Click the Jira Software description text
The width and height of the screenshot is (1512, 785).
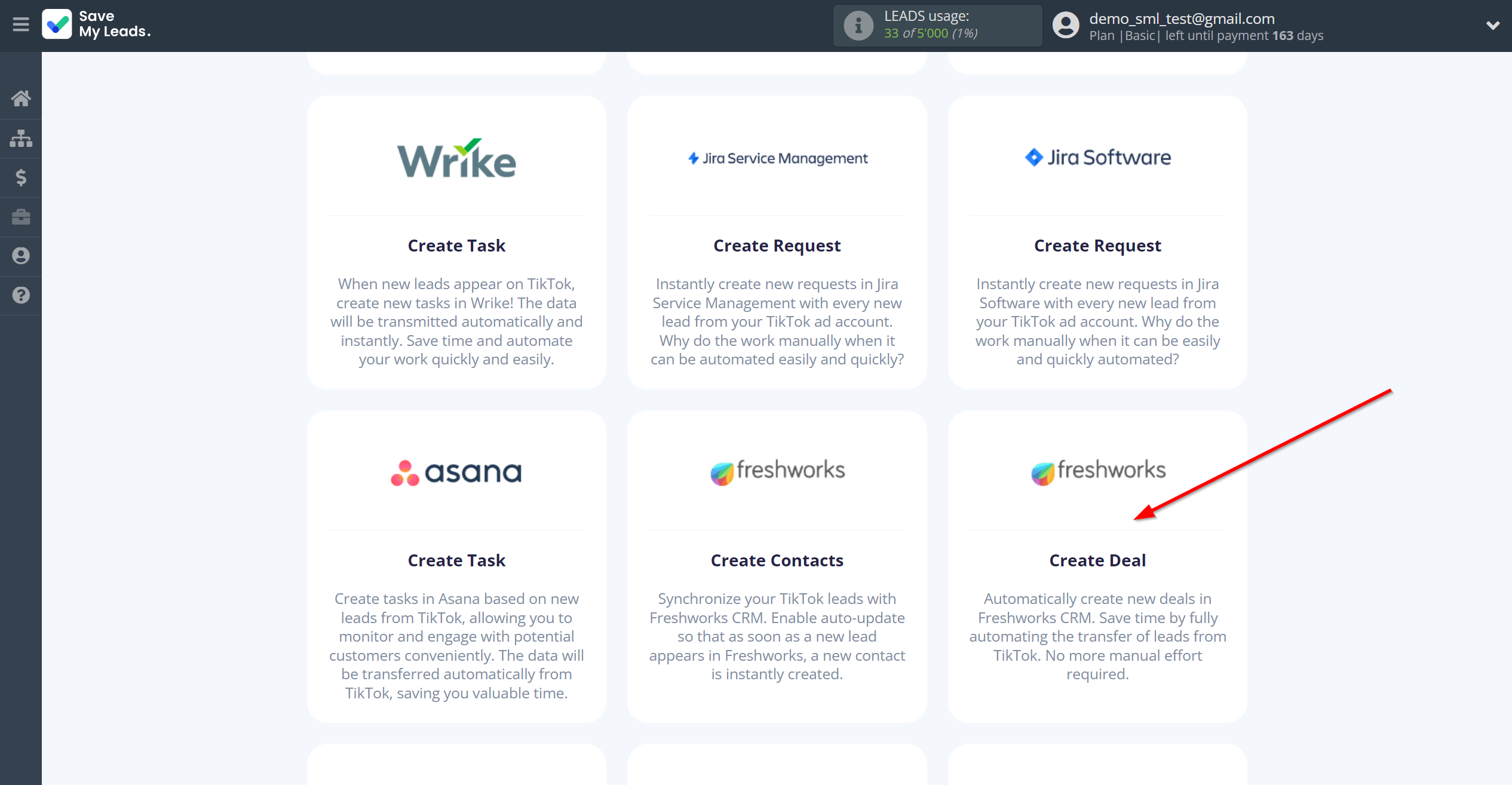pos(1097,321)
